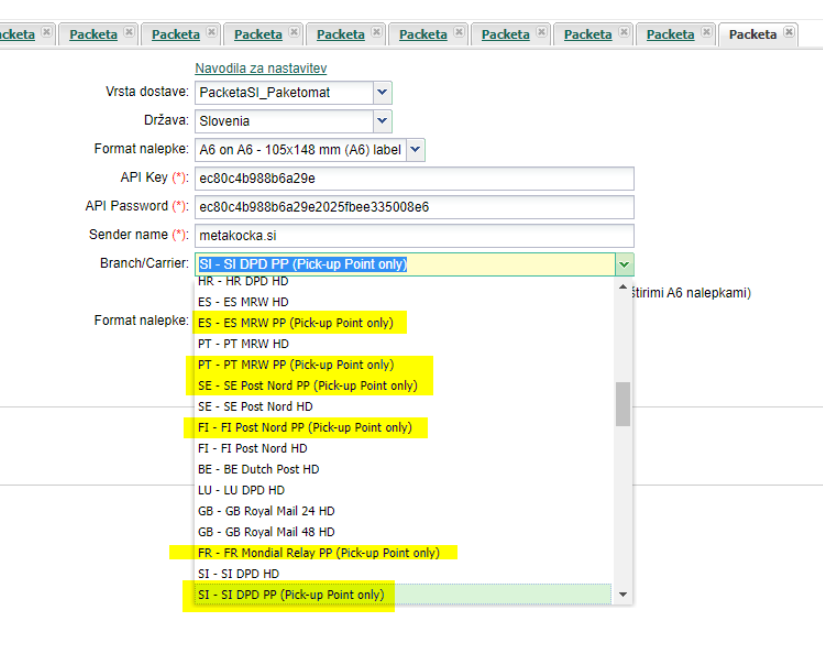Click into the API Password field

(x=414, y=207)
